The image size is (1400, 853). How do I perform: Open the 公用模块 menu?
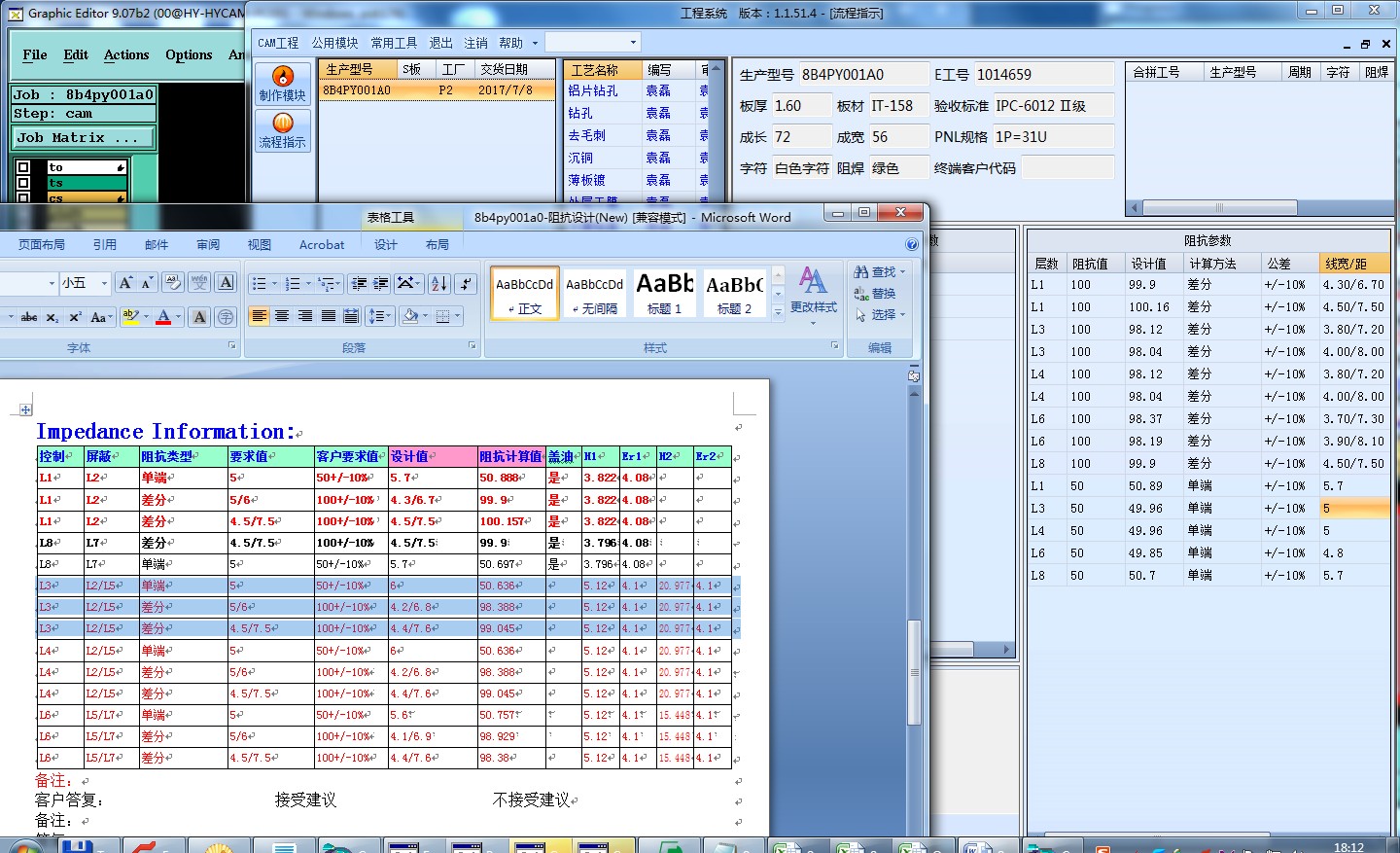click(x=334, y=43)
